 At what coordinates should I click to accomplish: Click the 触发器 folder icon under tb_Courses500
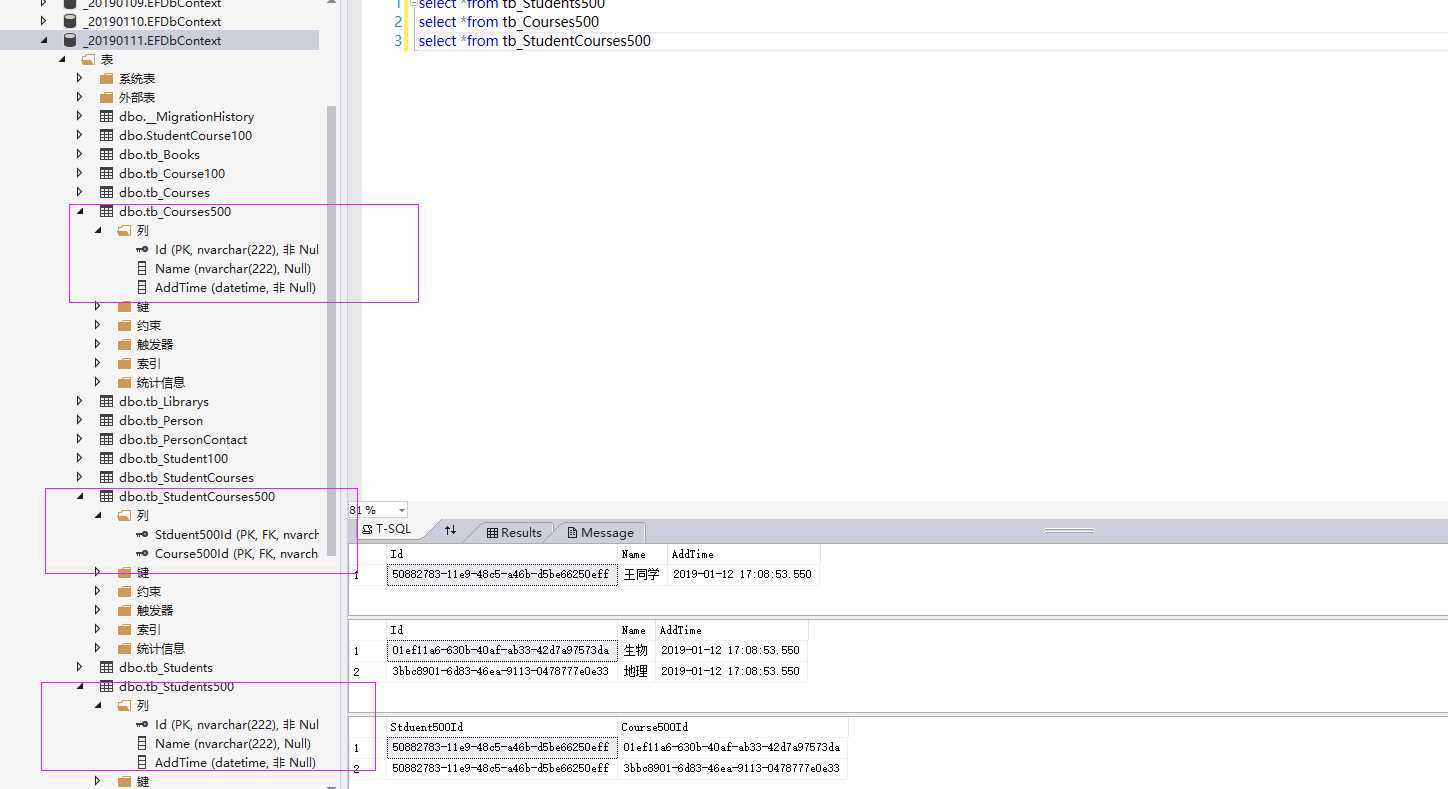pyautogui.click(x=125, y=345)
